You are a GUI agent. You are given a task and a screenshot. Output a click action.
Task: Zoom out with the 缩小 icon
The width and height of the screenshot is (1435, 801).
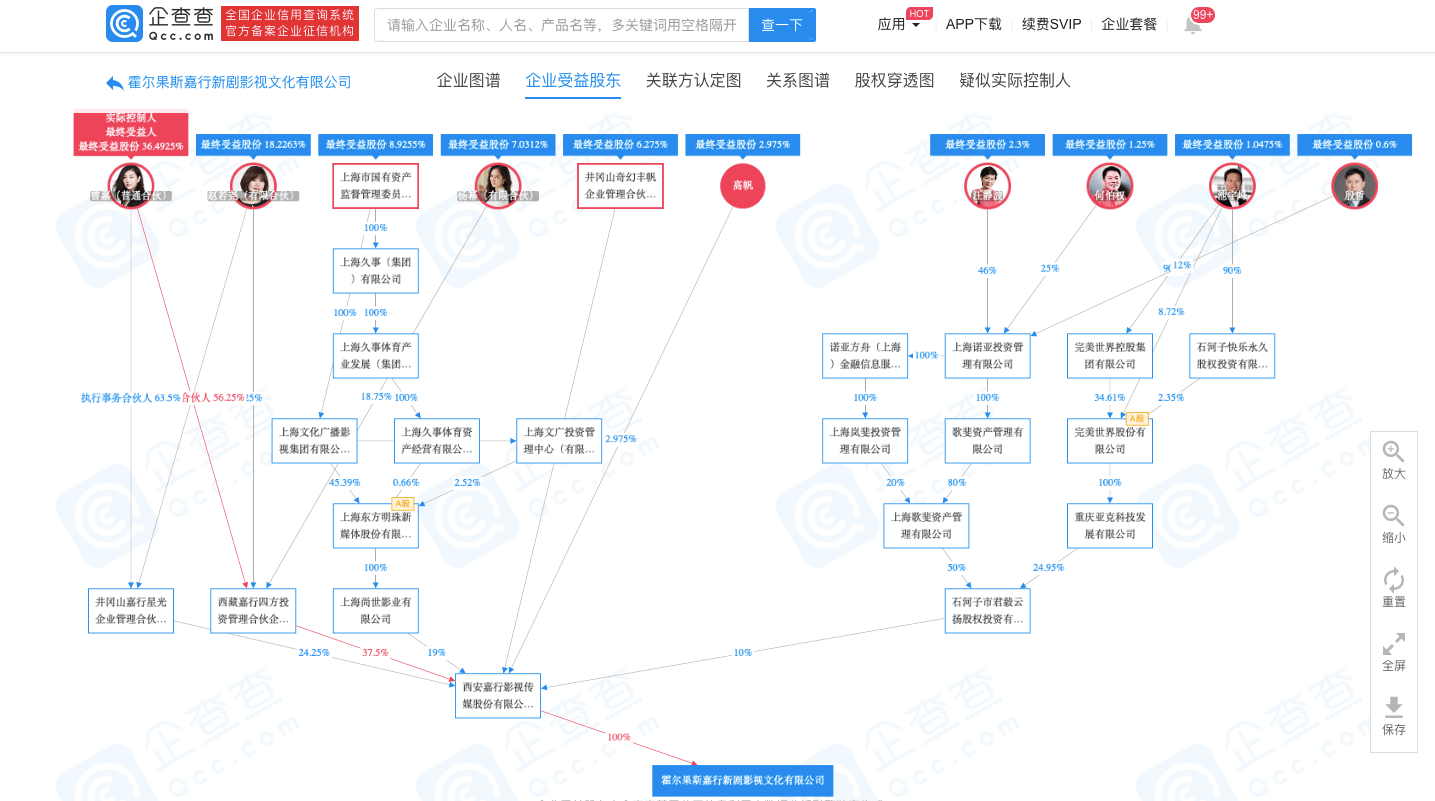(1393, 515)
